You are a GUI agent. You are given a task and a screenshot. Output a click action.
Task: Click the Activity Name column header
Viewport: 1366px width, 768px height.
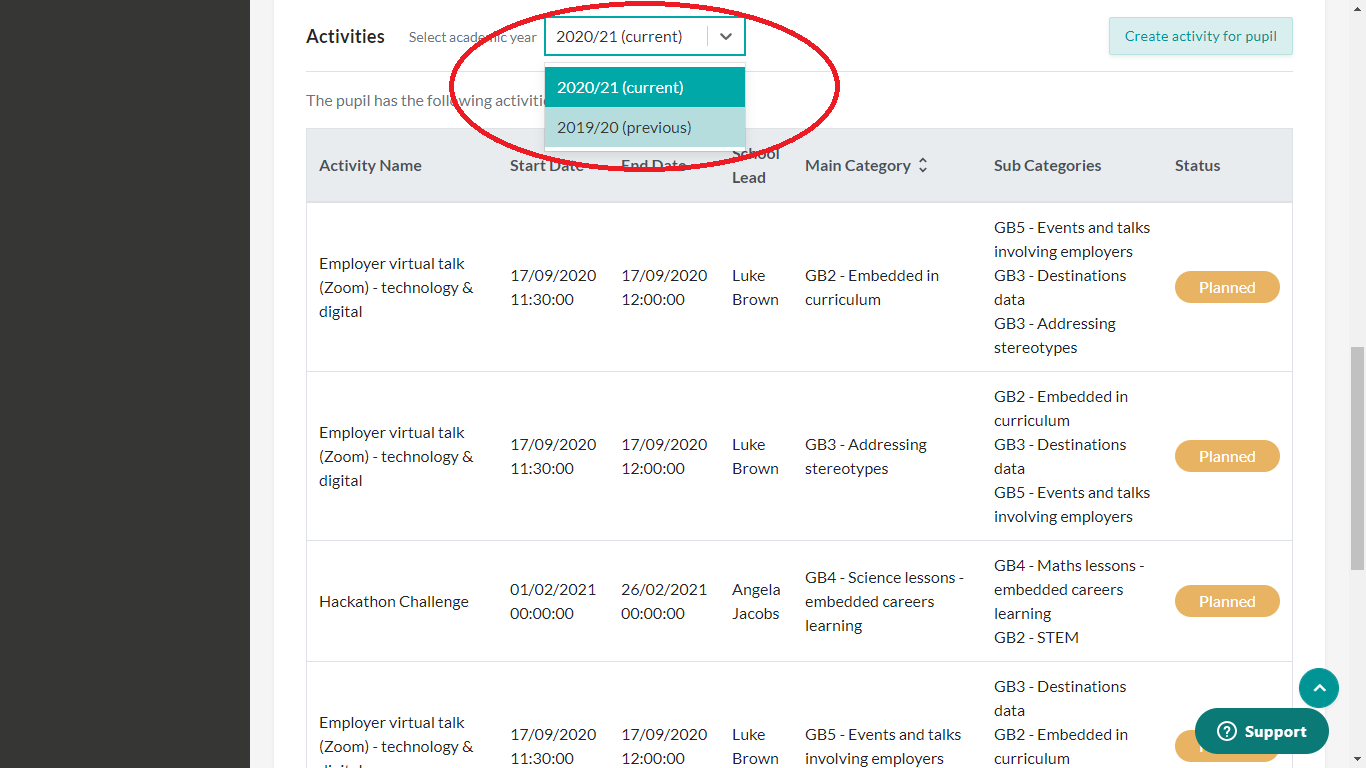370,166
